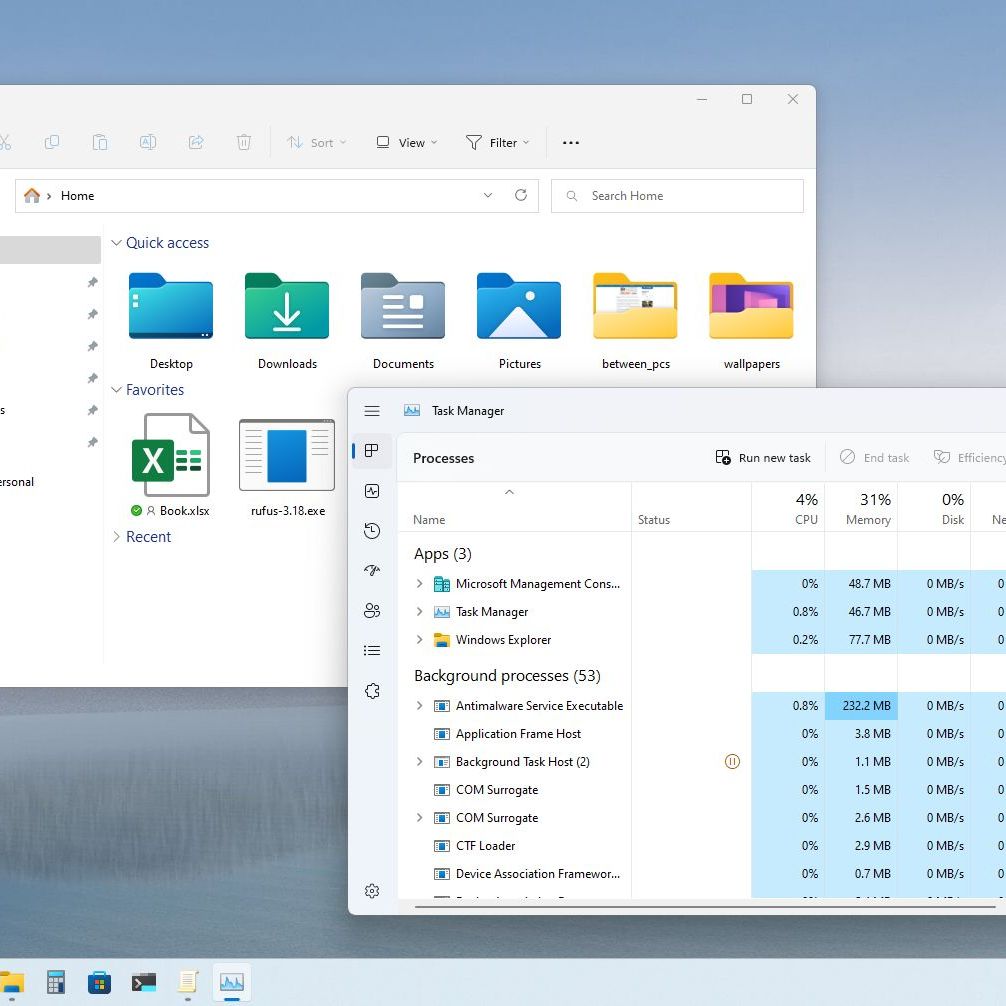Sort processes by the Disk column

coord(934,507)
